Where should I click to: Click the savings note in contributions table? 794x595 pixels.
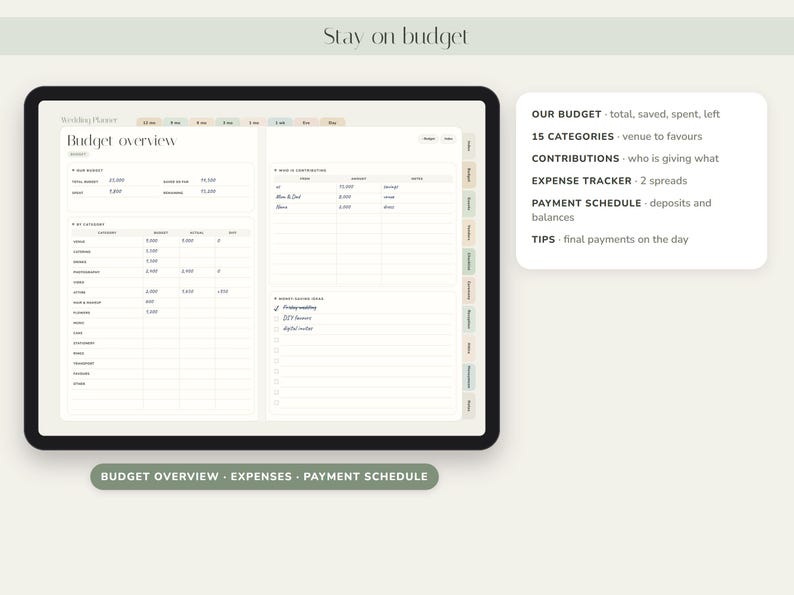click(391, 187)
